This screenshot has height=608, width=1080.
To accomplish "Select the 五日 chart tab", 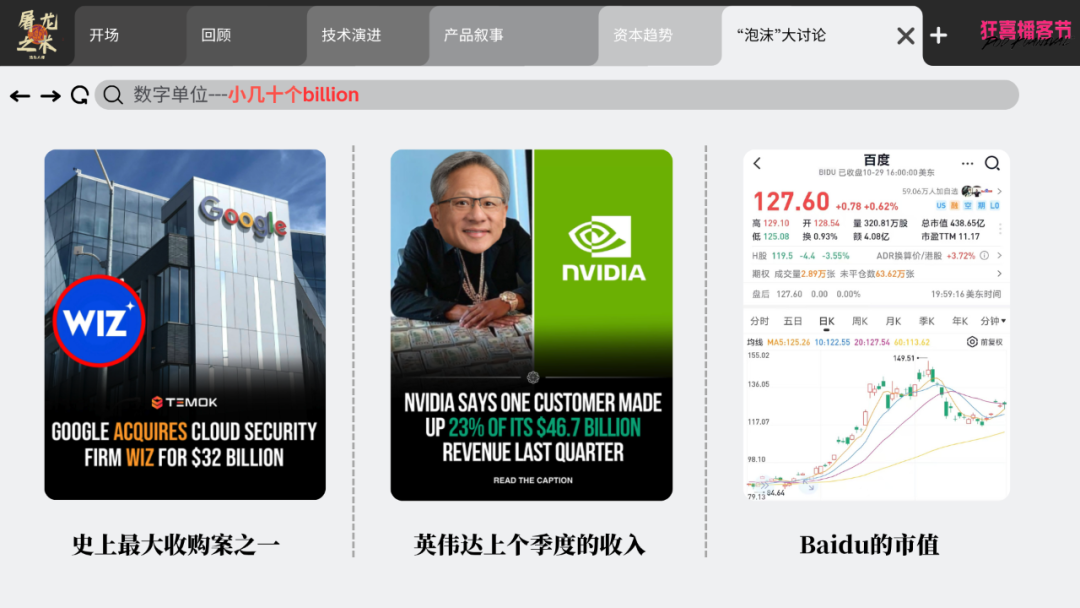I will (793, 321).
